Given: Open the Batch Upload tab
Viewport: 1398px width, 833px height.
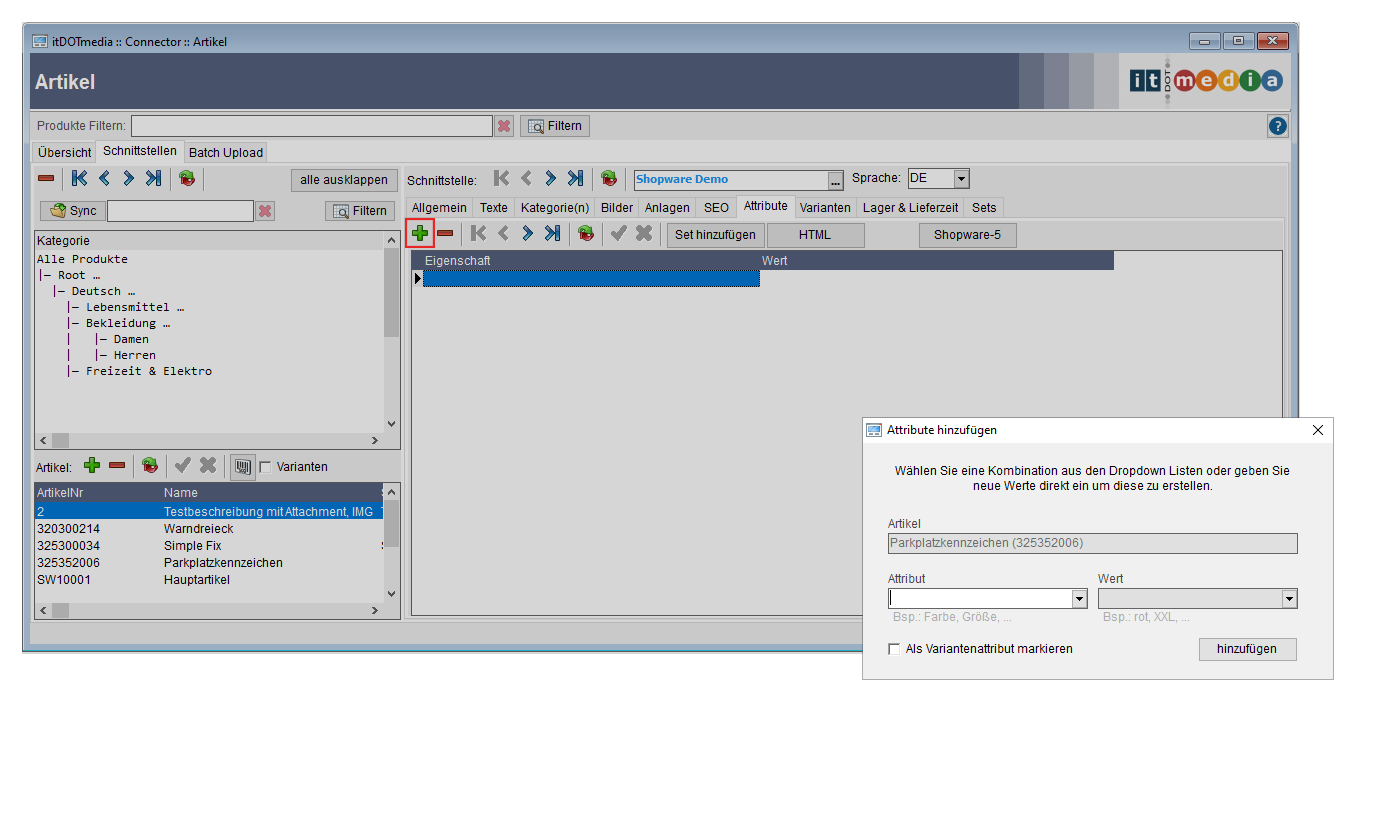Looking at the screenshot, I should (226, 152).
